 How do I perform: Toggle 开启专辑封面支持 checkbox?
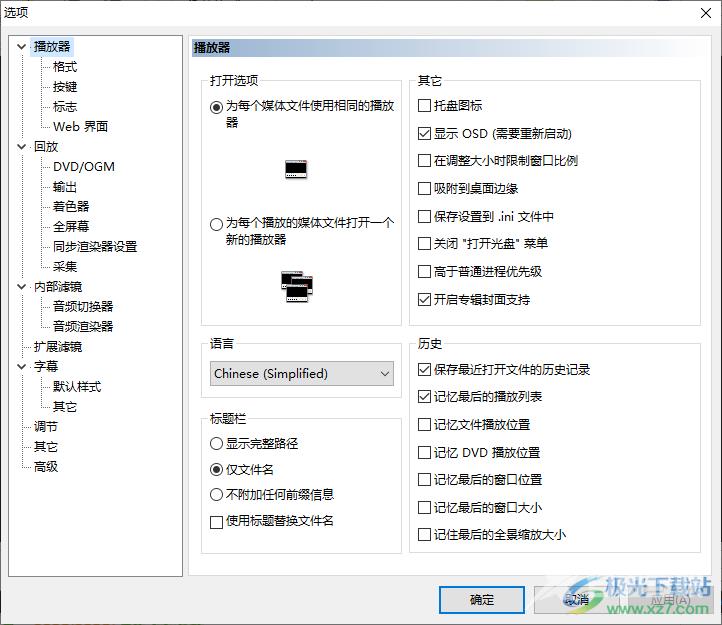coord(424,299)
